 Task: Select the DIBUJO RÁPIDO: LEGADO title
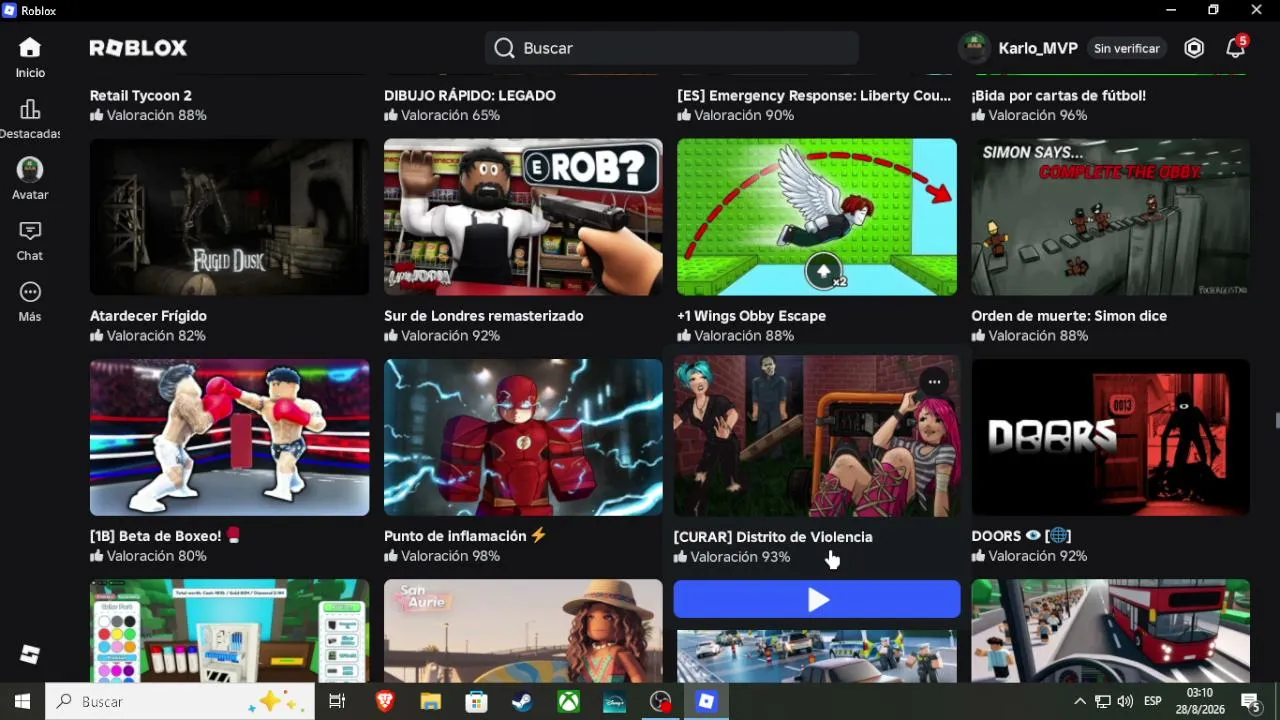click(470, 95)
